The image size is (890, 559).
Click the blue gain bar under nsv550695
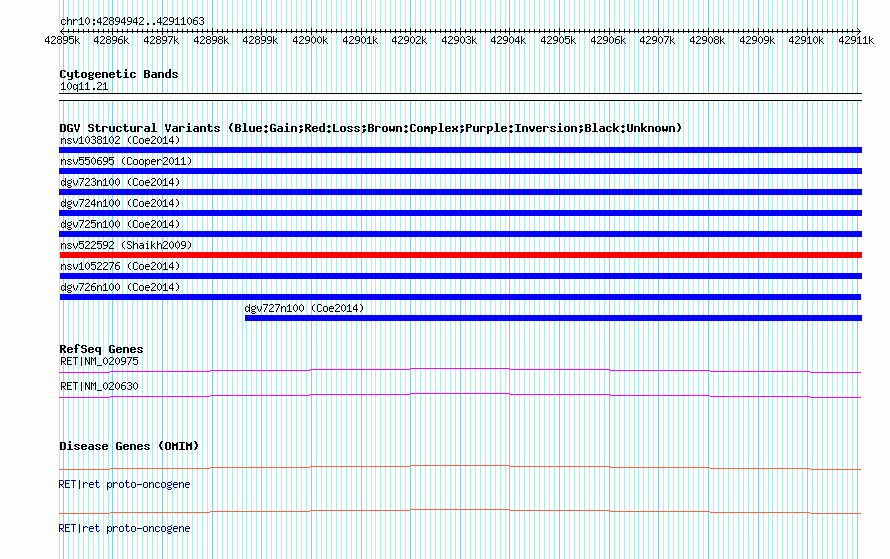pyautogui.click(x=460, y=171)
